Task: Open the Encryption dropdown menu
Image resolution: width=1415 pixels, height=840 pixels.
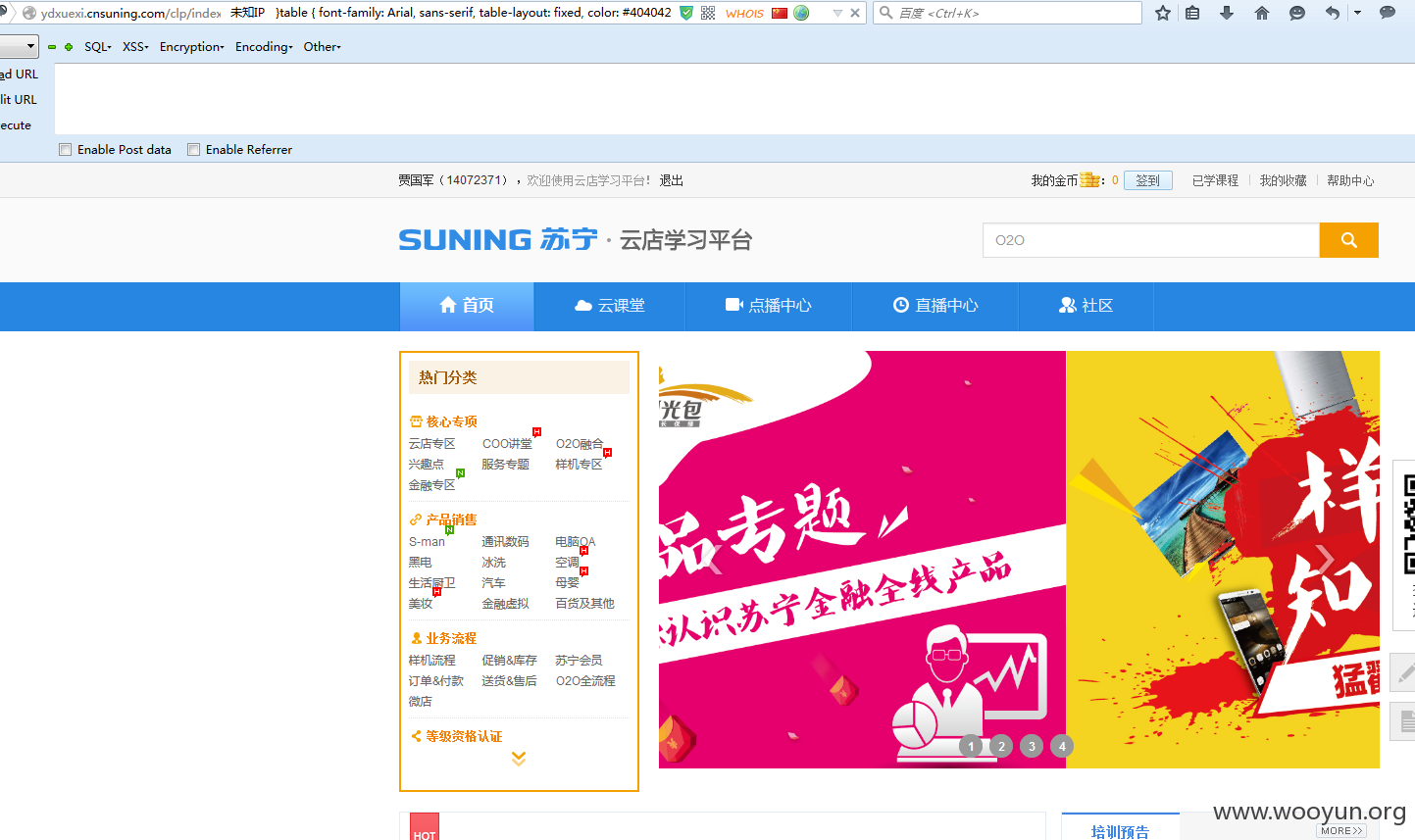Action: coord(192,46)
